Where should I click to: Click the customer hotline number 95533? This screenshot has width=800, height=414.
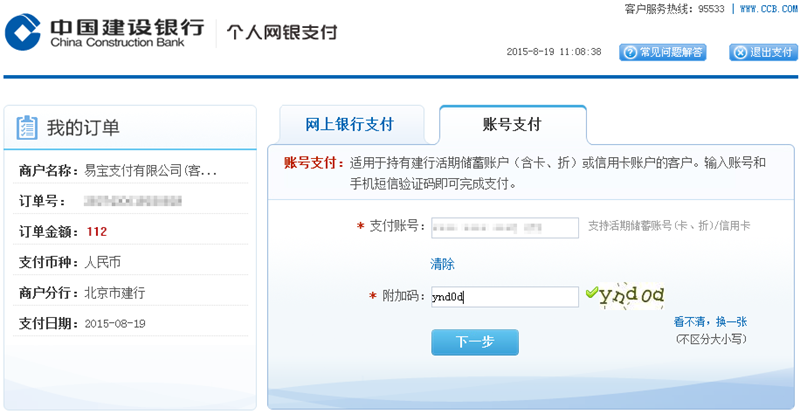coord(710,9)
